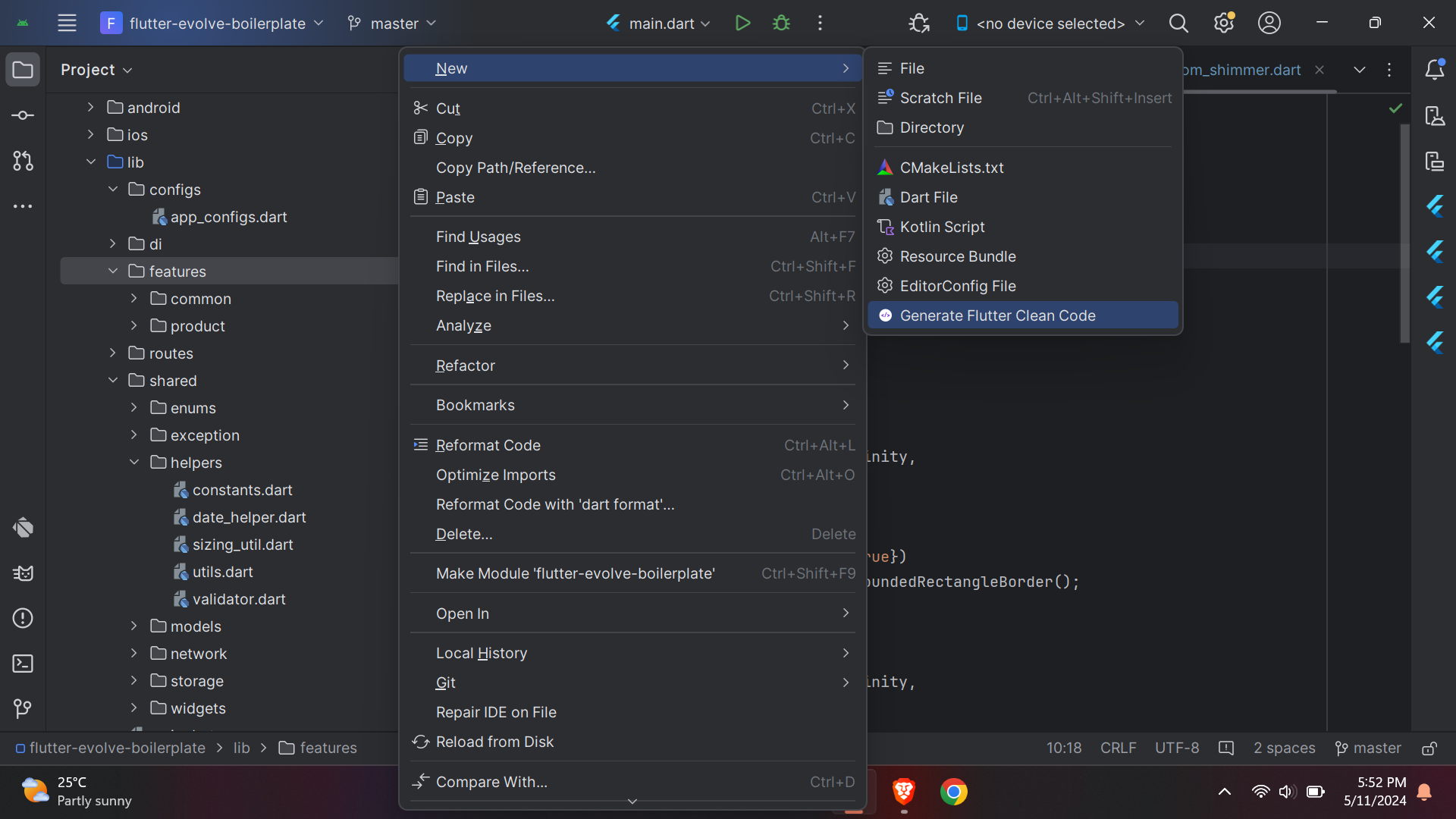
Task: Click the green Run button
Action: coord(742,23)
